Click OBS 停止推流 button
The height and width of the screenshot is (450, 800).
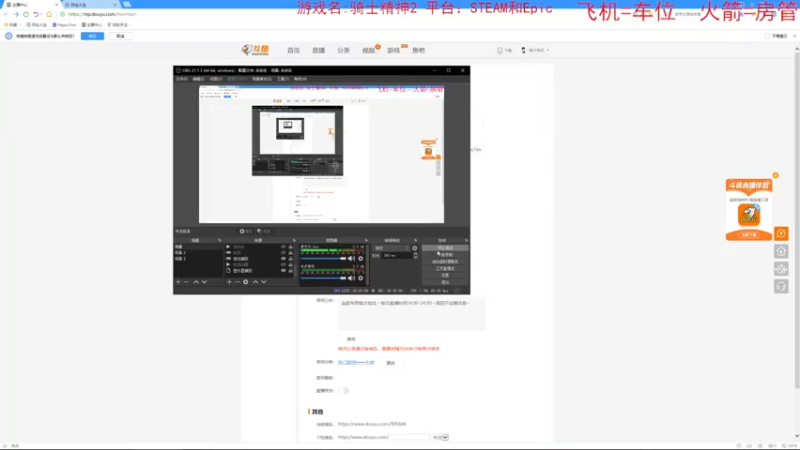coord(445,248)
